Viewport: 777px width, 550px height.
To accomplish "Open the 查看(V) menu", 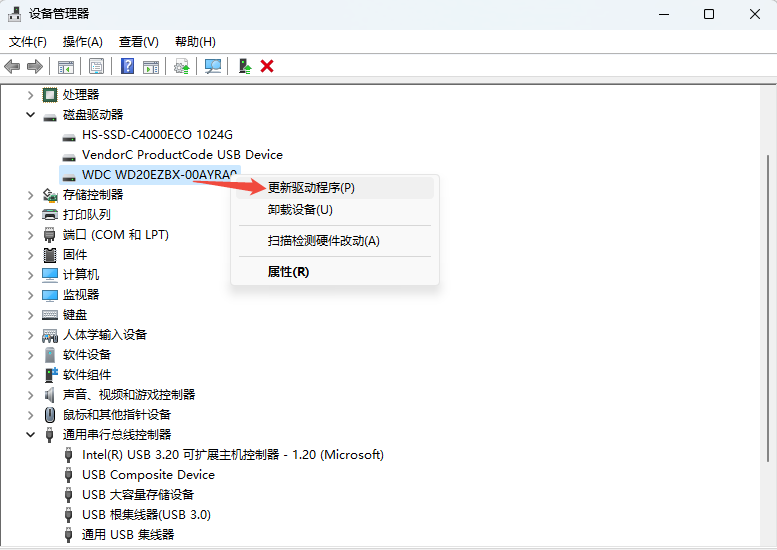I will [138, 42].
